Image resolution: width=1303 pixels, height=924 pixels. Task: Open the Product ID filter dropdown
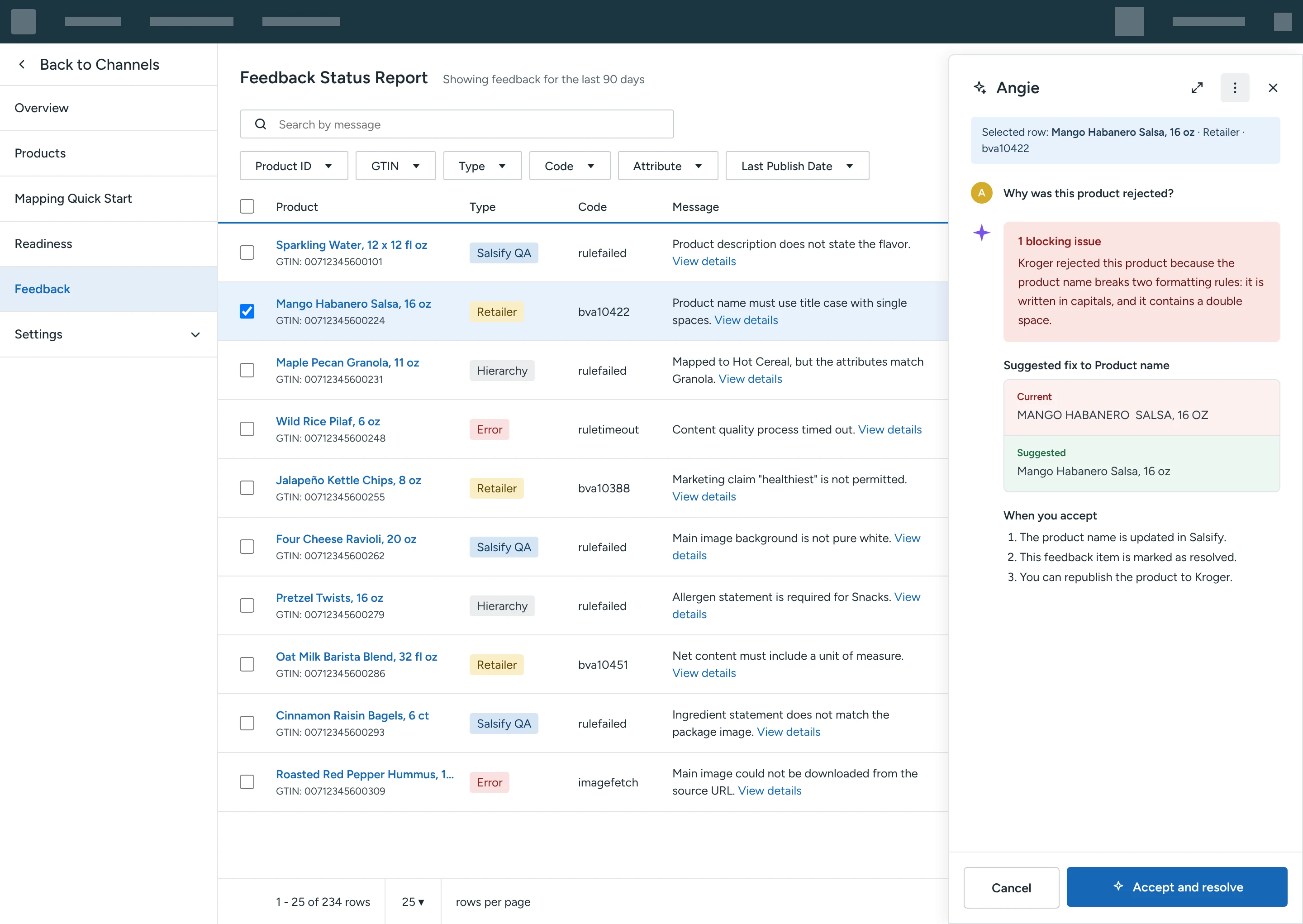[294, 166]
